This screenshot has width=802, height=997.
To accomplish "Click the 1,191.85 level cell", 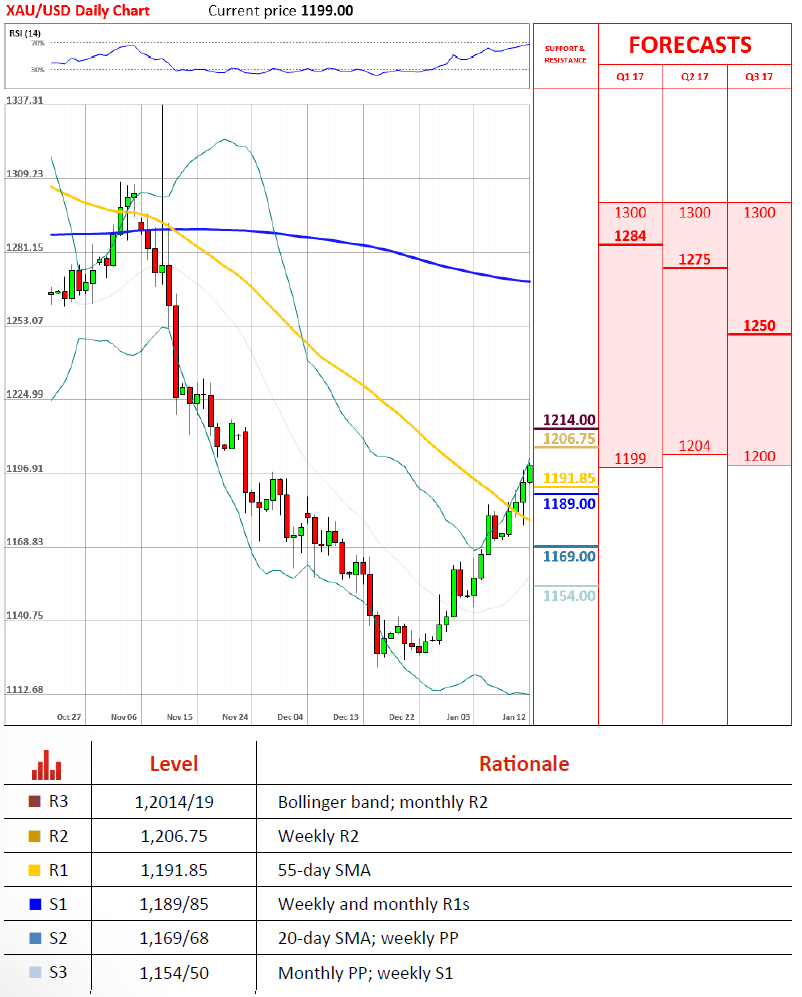I will pyautogui.click(x=174, y=870).
